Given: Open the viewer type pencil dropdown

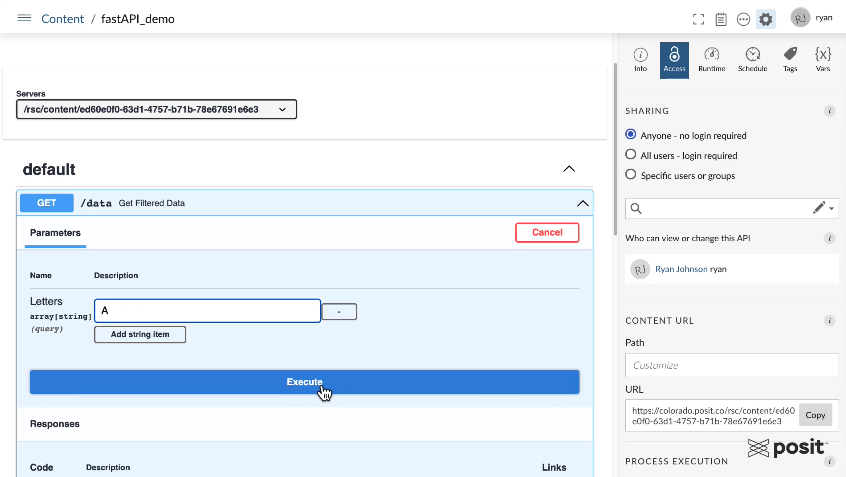Looking at the screenshot, I should point(823,208).
